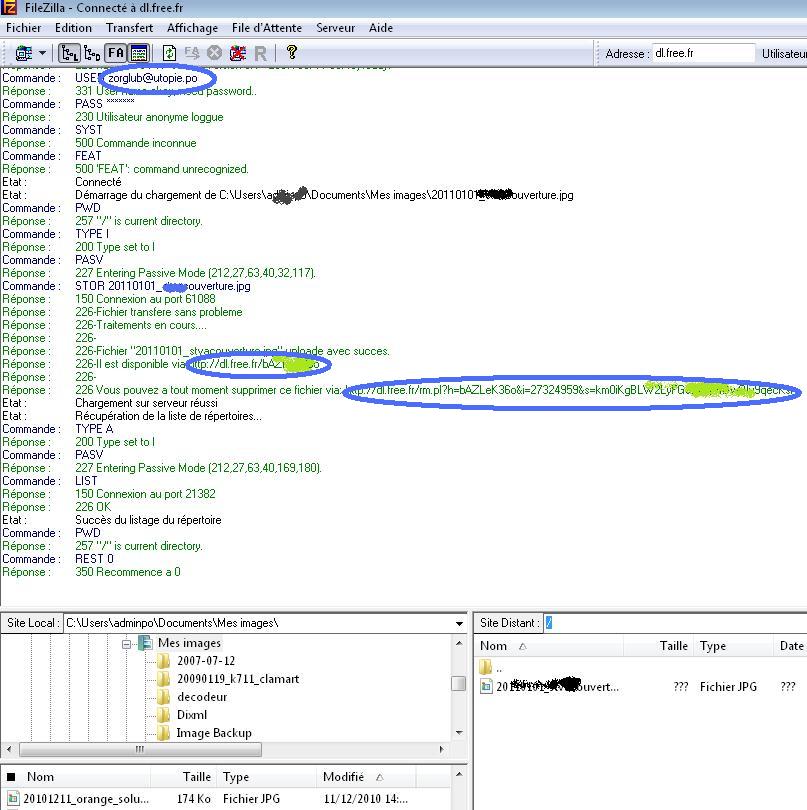Click the process queue toolbar icon
807x810 pixels.
pos(192,53)
